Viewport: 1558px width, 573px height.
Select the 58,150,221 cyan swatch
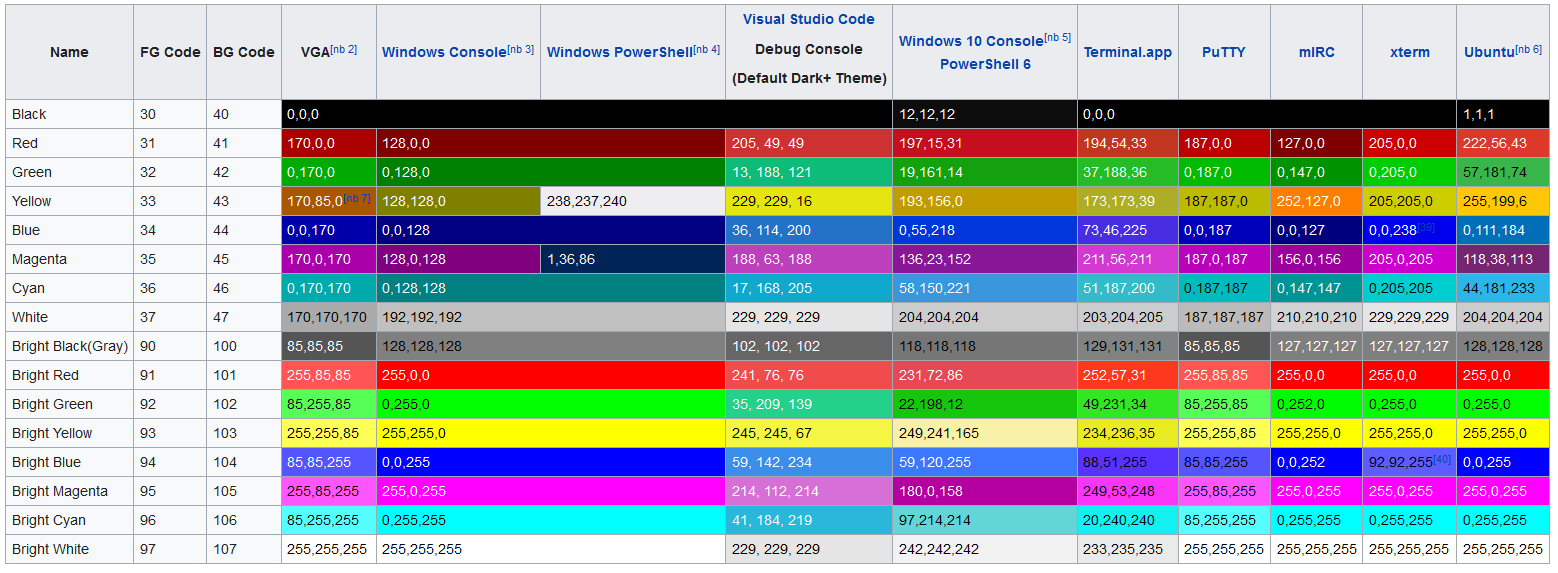[985, 288]
